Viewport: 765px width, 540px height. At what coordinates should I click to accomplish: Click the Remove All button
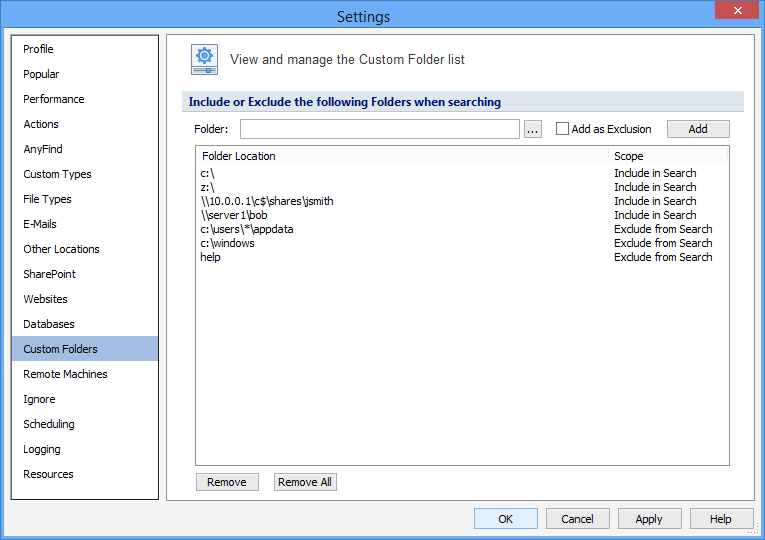305,482
